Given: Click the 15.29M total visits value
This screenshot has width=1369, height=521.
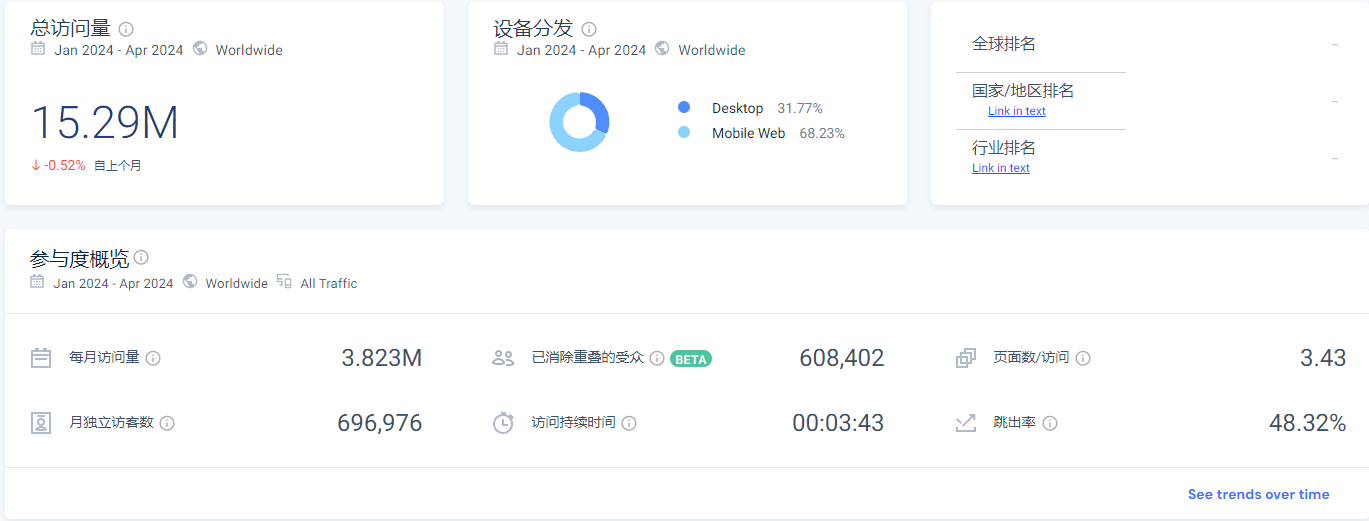Looking at the screenshot, I should [x=105, y=122].
